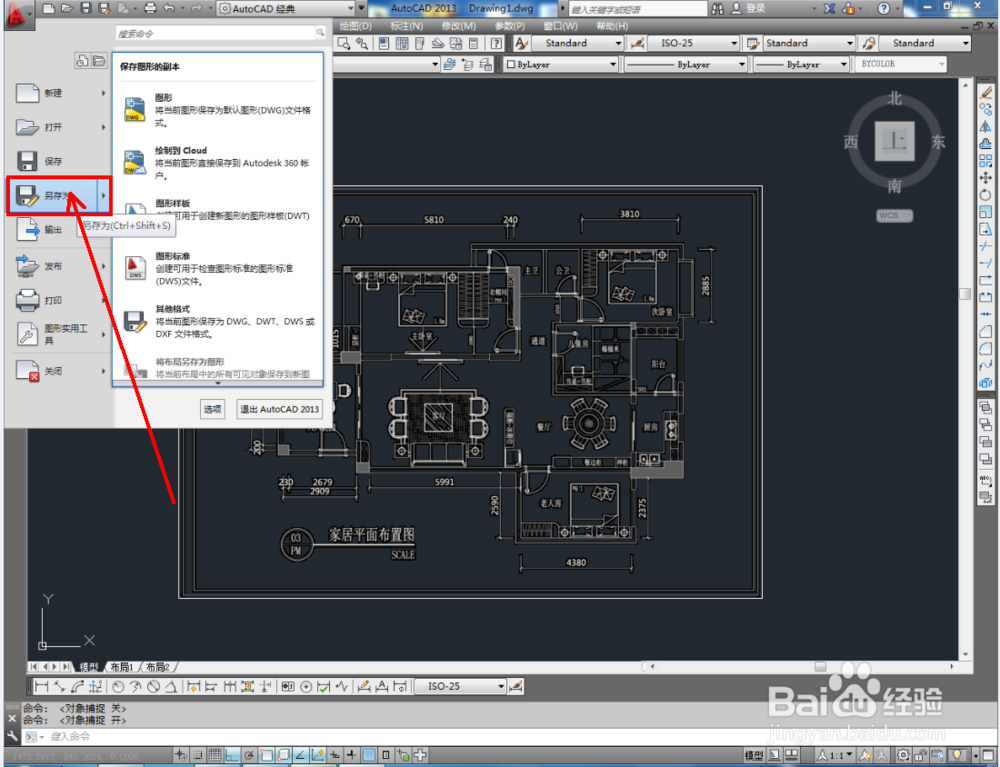Image resolution: width=1000 pixels, height=767 pixels.
Task: Click the quick access Save disk icon
Action: click(86, 8)
